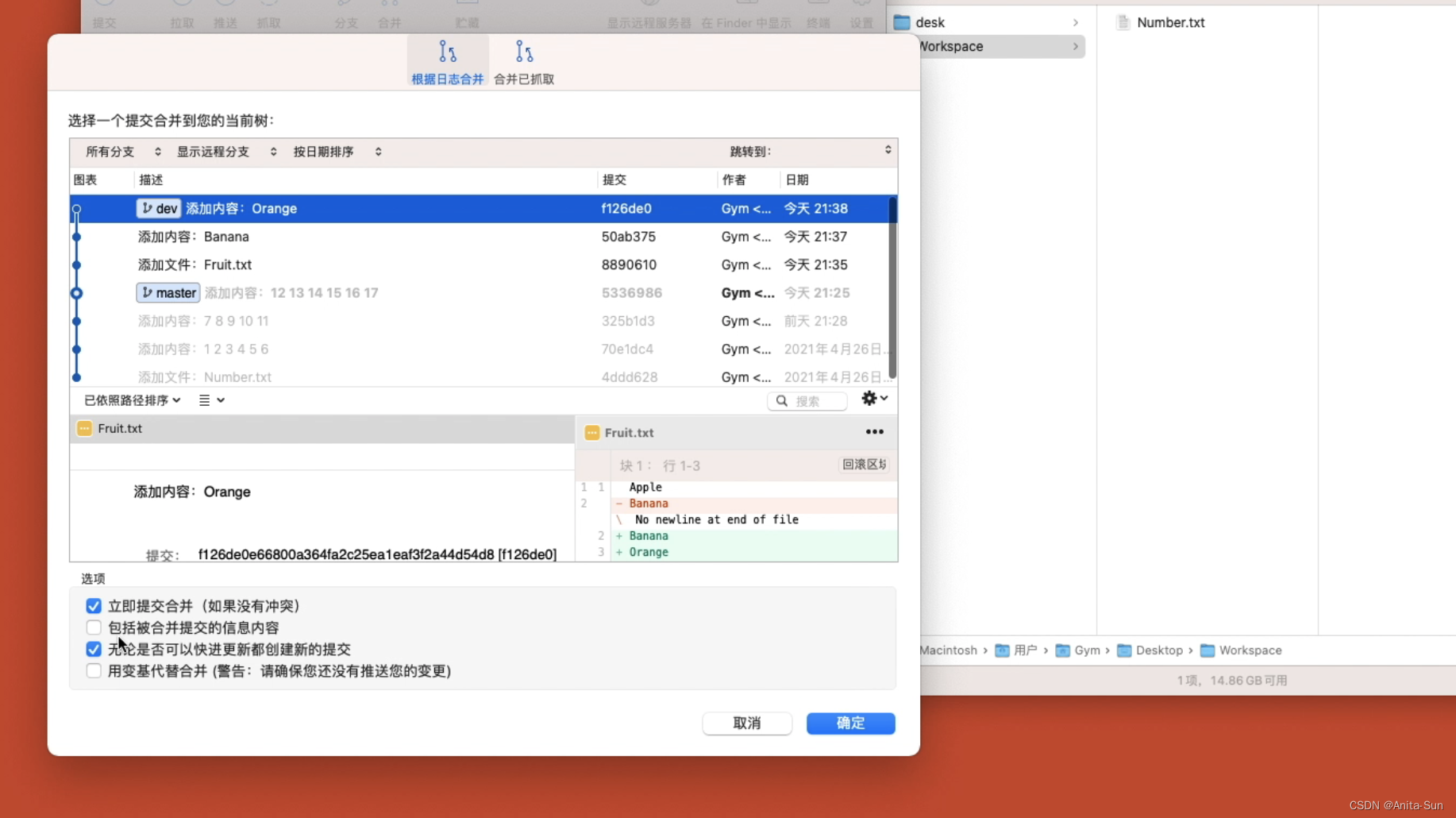Image resolution: width=1456 pixels, height=818 pixels.
Task: Select Fruit.txt in the changed files list
Action: click(322, 429)
